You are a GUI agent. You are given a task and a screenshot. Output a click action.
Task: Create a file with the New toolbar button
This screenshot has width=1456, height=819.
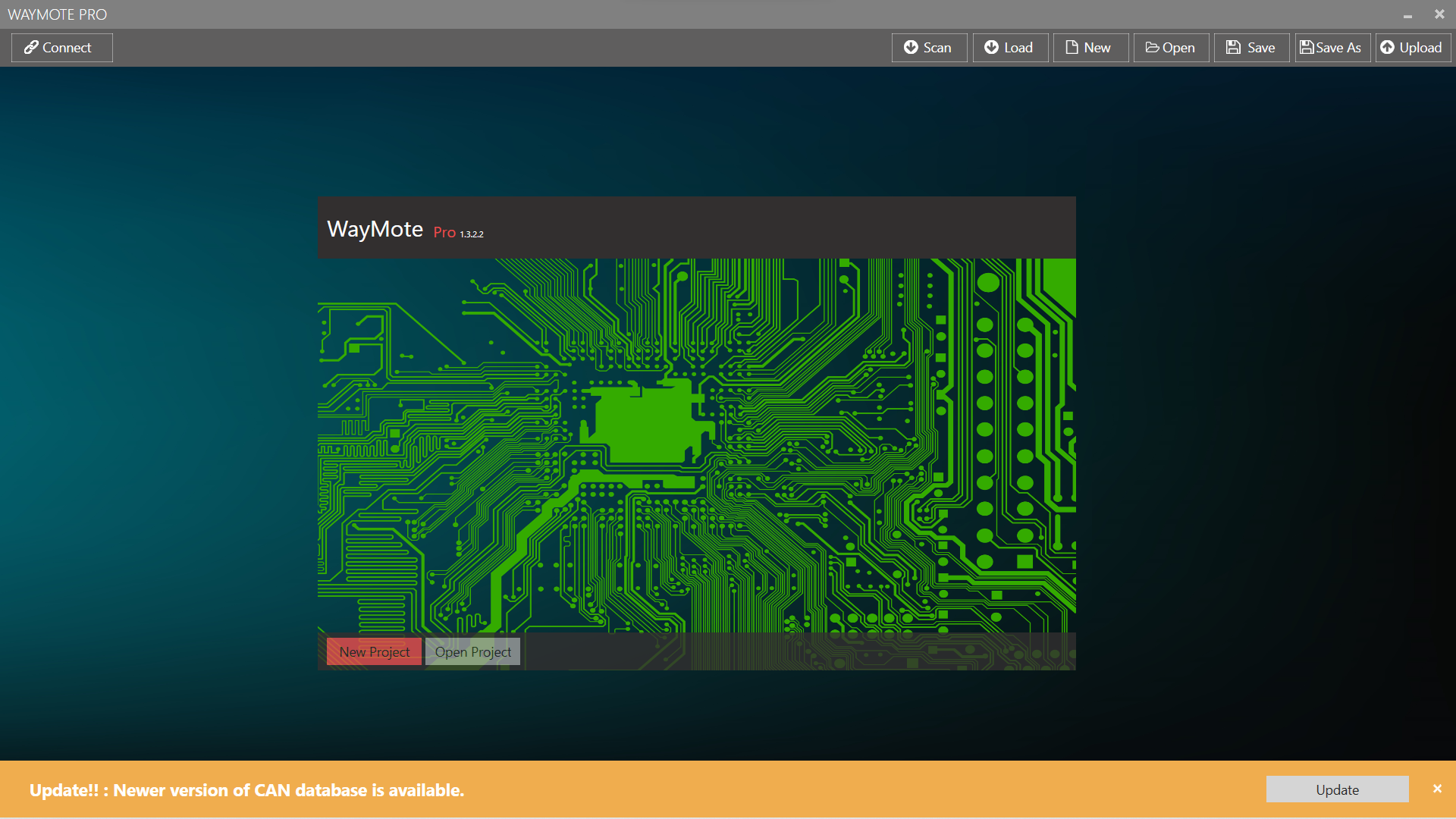pyautogui.click(x=1090, y=48)
